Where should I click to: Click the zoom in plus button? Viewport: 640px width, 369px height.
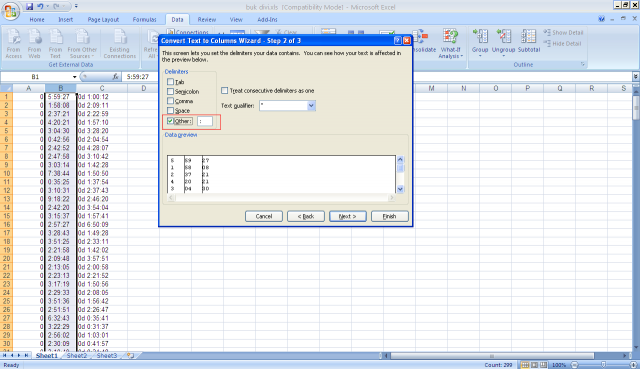click(x=633, y=365)
